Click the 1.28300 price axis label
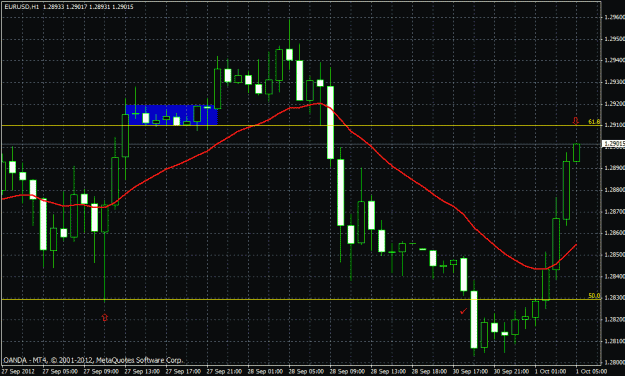This screenshot has height=376, width=625. (614, 298)
